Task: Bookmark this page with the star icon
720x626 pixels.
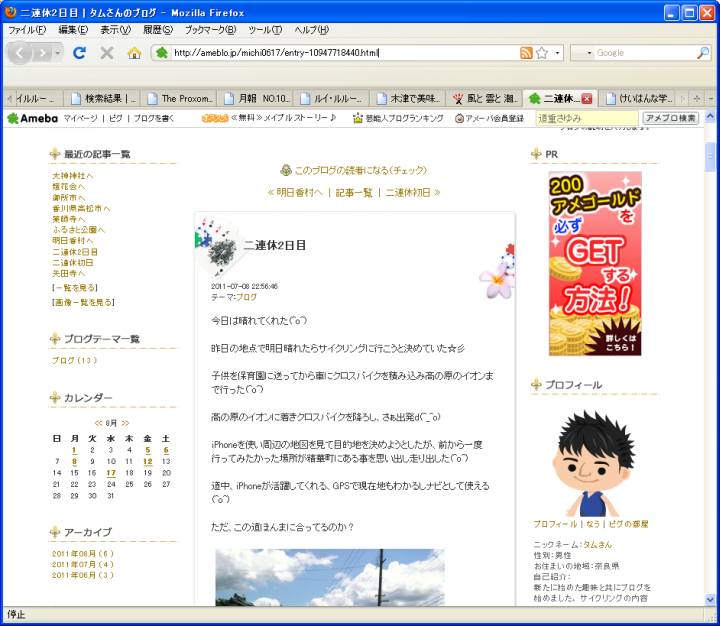Action: click(x=542, y=53)
